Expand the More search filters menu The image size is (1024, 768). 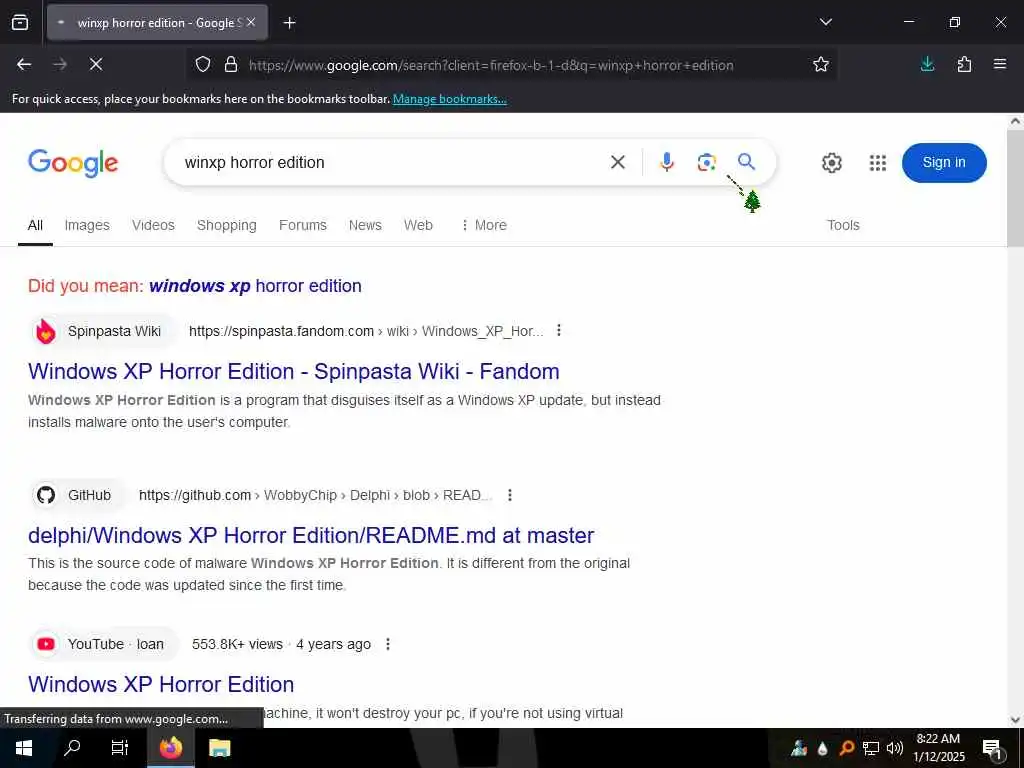coord(484,225)
